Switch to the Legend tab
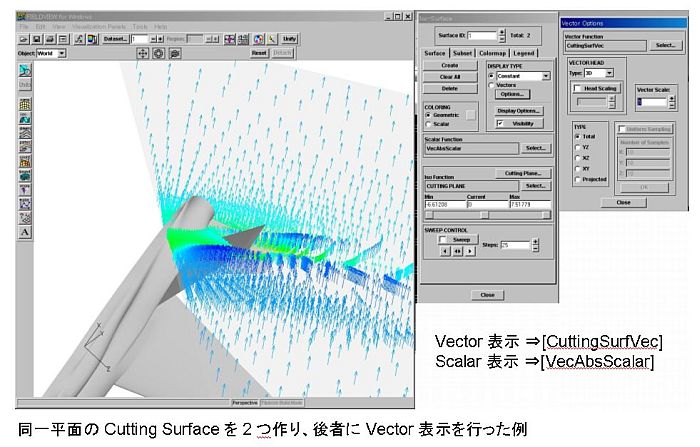The width and height of the screenshot is (700, 447). [x=524, y=53]
